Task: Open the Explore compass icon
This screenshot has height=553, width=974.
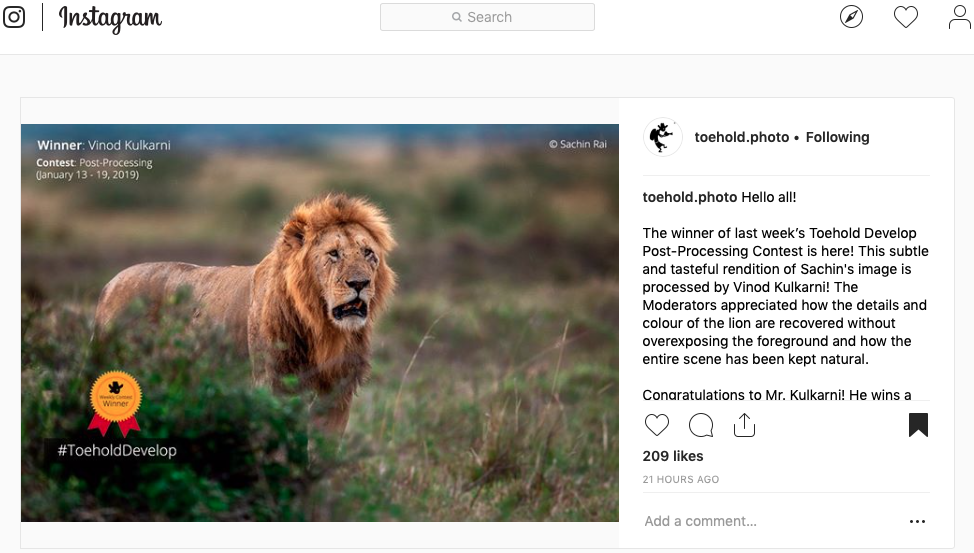Action: tap(851, 17)
